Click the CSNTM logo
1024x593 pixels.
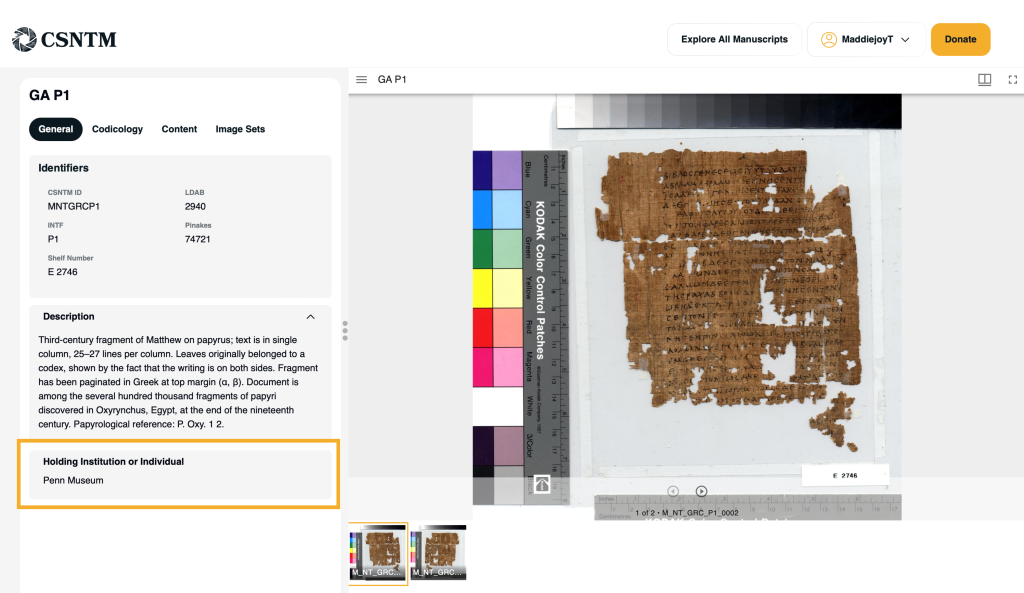click(64, 40)
